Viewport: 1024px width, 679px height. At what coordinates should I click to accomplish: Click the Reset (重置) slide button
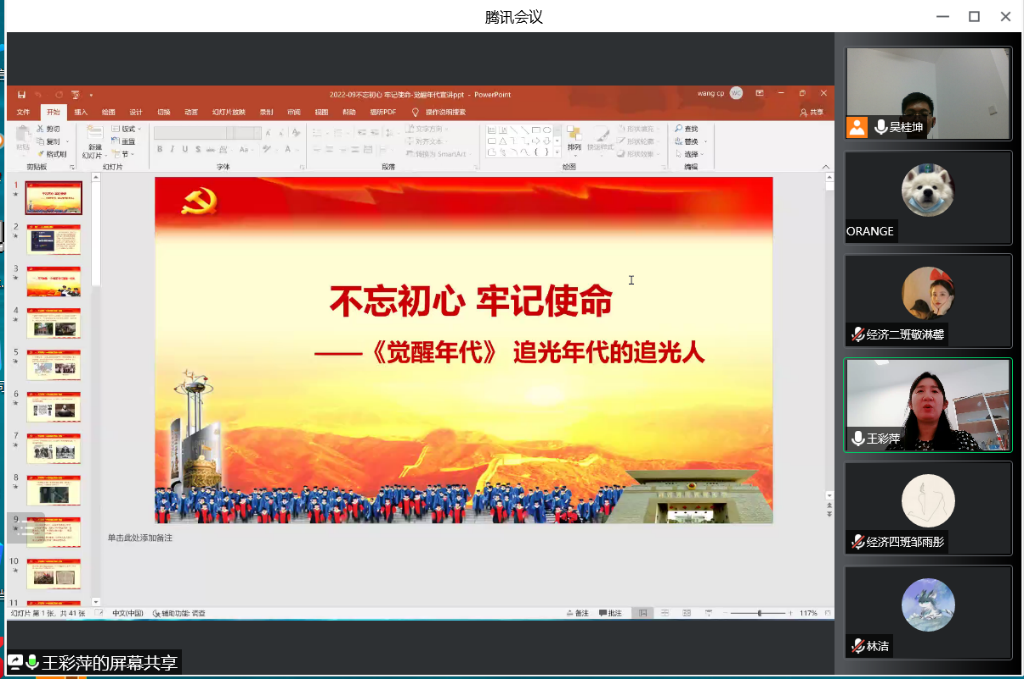[125, 142]
